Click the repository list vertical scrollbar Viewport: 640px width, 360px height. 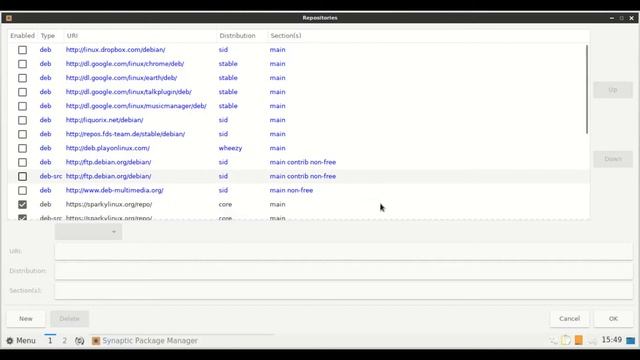click(587, 89)
